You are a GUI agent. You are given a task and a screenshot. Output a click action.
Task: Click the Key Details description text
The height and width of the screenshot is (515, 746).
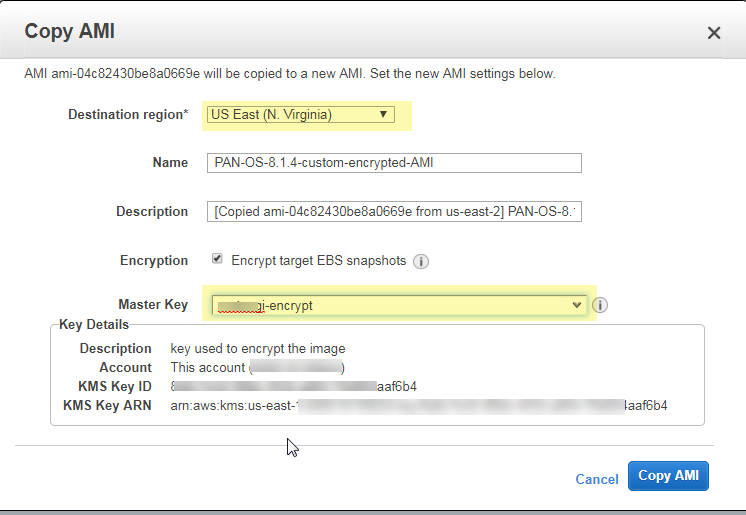258,349
